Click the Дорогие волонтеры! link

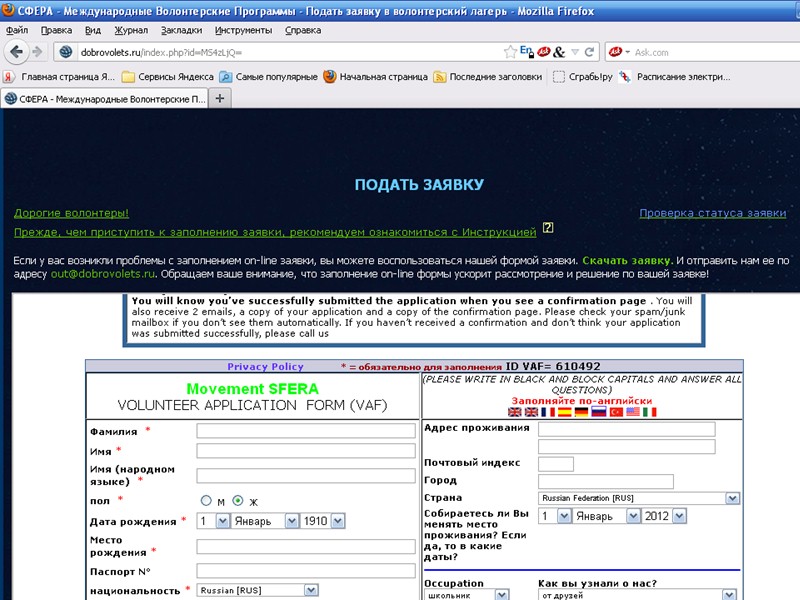click(x=71, y=213)
